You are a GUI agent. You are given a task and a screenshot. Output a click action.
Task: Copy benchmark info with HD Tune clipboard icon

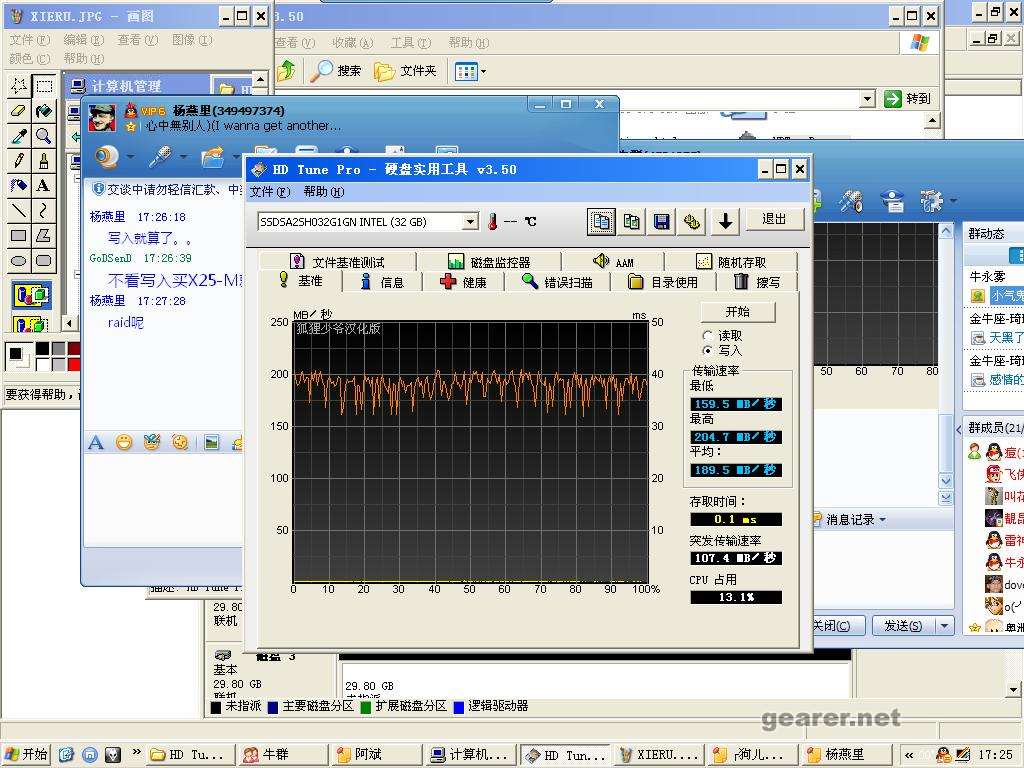tap(601, 222)
